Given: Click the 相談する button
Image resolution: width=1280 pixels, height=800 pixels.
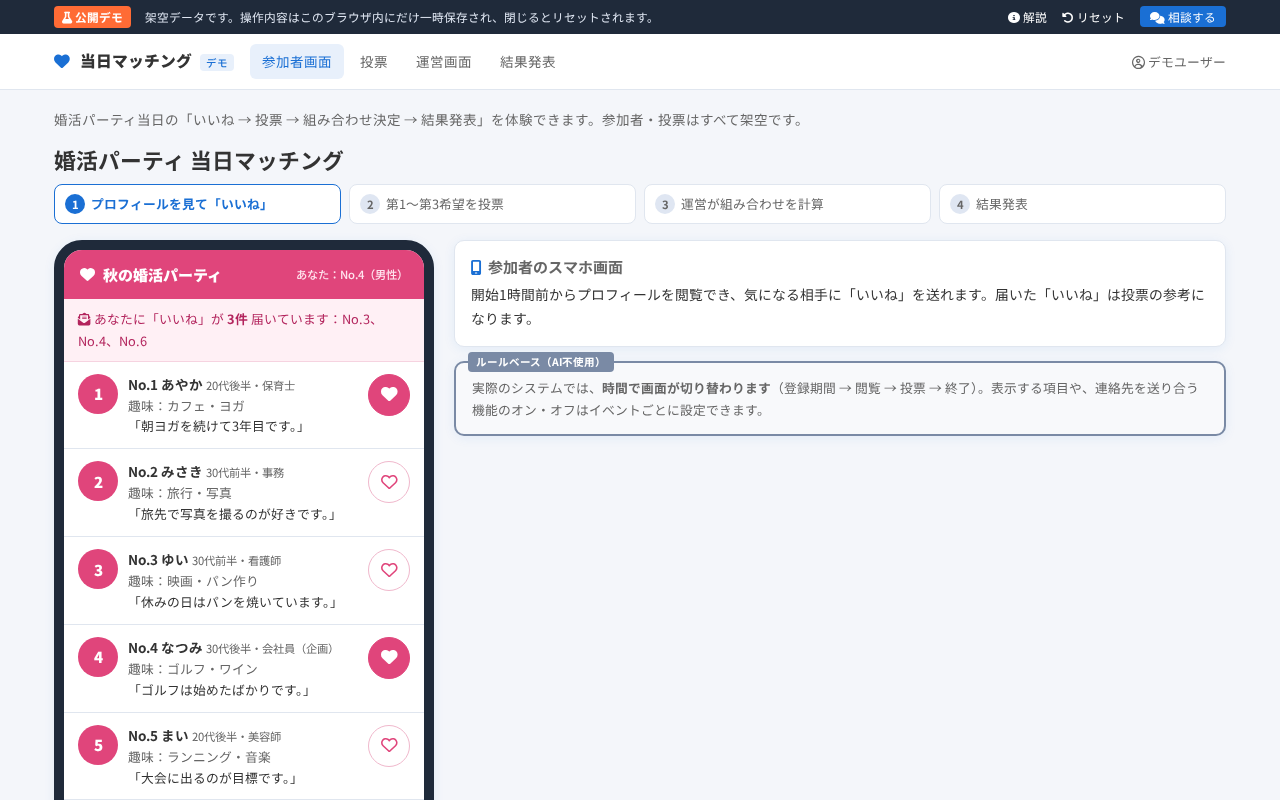Looking at the screenshot, I should [1183, 17].
